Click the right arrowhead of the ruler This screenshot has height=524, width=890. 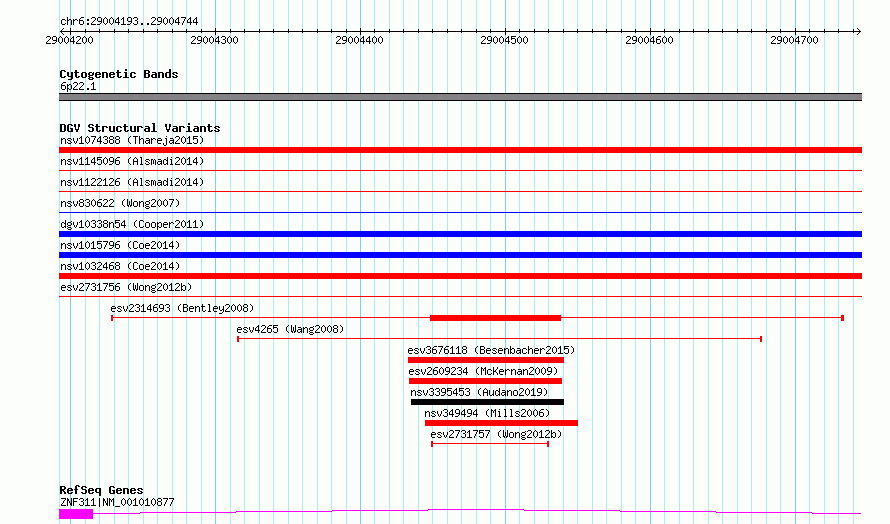pos(858,31)
